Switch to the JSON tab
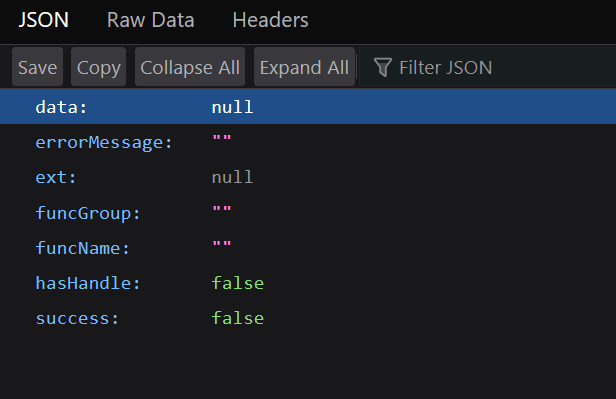The image size is (616, 399). 44,20
